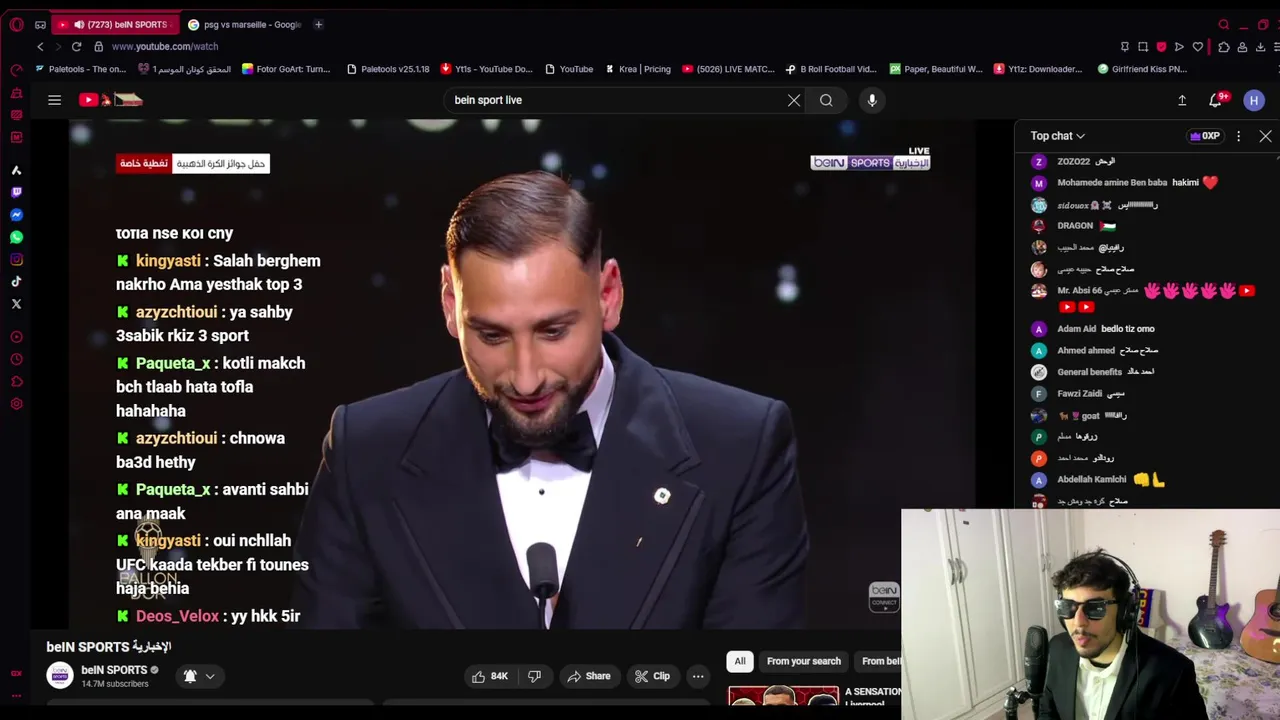Open TikTok from the sidebar
This screenshot has width=1280, height=720.
click(x=16, y=281)
